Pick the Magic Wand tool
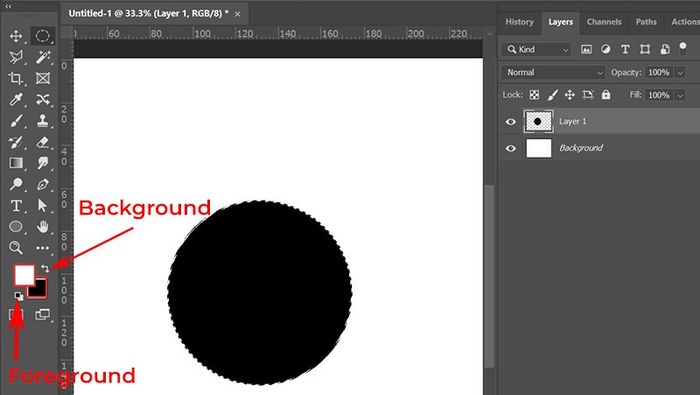 pyautogui.click(x=43, y=57)
